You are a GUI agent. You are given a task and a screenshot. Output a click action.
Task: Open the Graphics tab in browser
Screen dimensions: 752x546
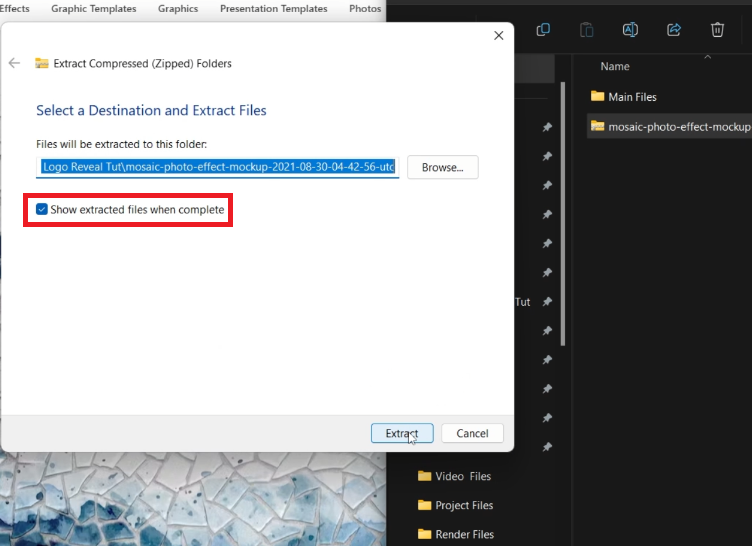177,8
